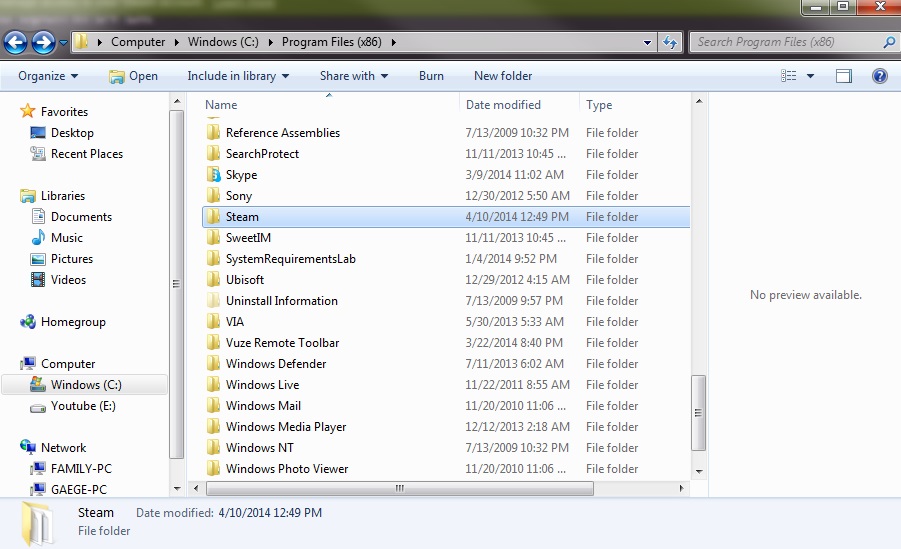This screenshot has height=549, width=901.
Task: Click file list vertical scrollbar down arrow
Action: point(699,471)
